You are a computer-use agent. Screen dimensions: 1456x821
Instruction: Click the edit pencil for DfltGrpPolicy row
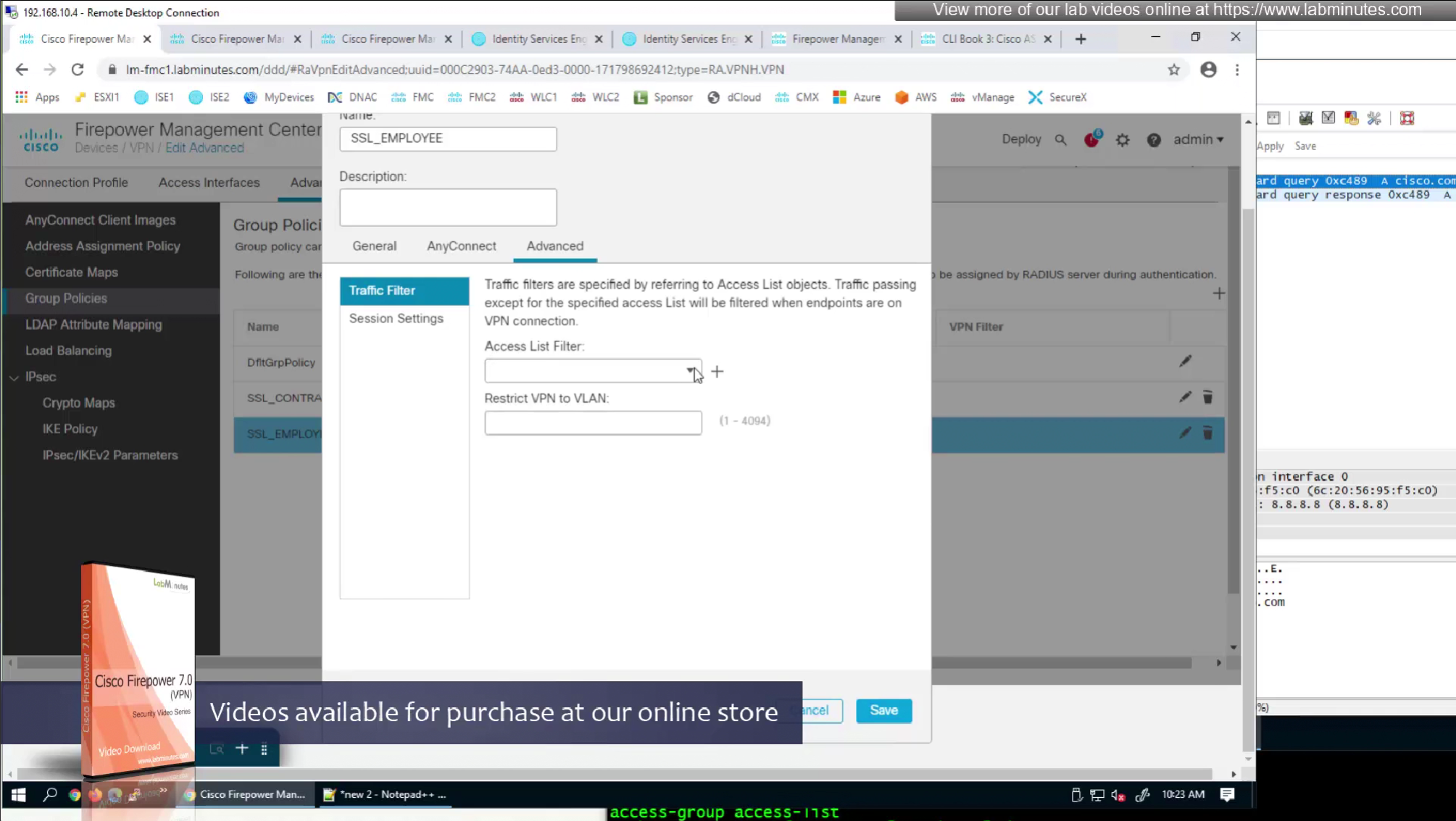(1185, 362)
